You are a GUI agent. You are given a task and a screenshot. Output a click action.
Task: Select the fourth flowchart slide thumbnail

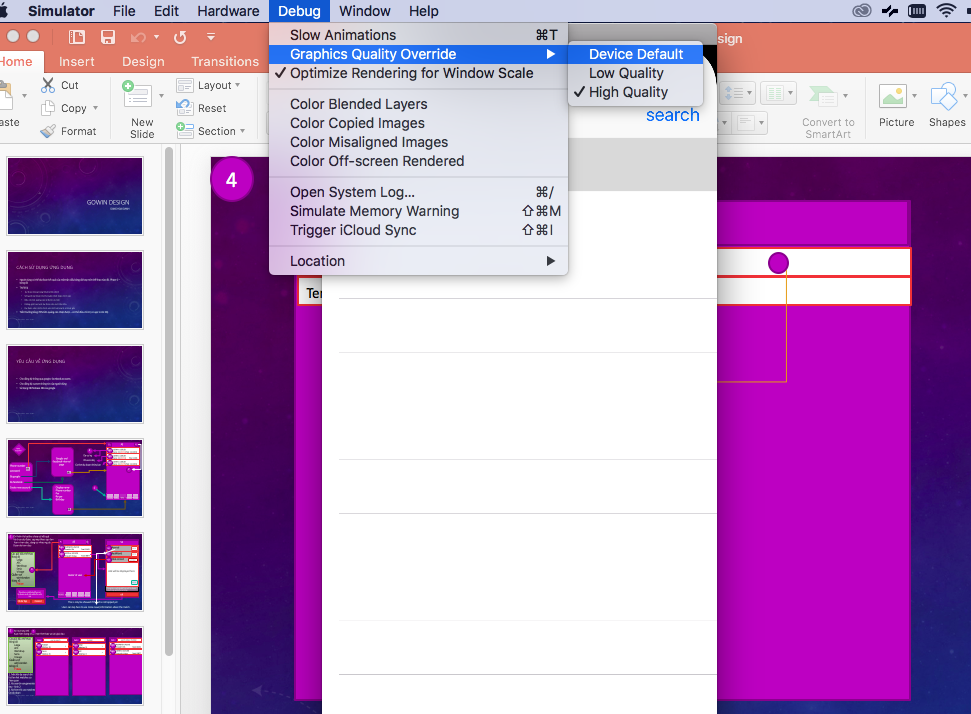pos(75,478)
